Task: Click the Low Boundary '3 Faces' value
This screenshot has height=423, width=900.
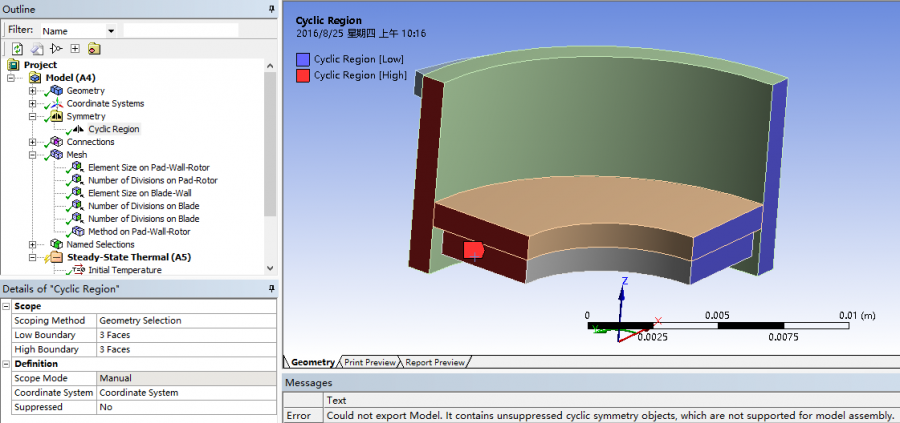Action: pos(187,335)
